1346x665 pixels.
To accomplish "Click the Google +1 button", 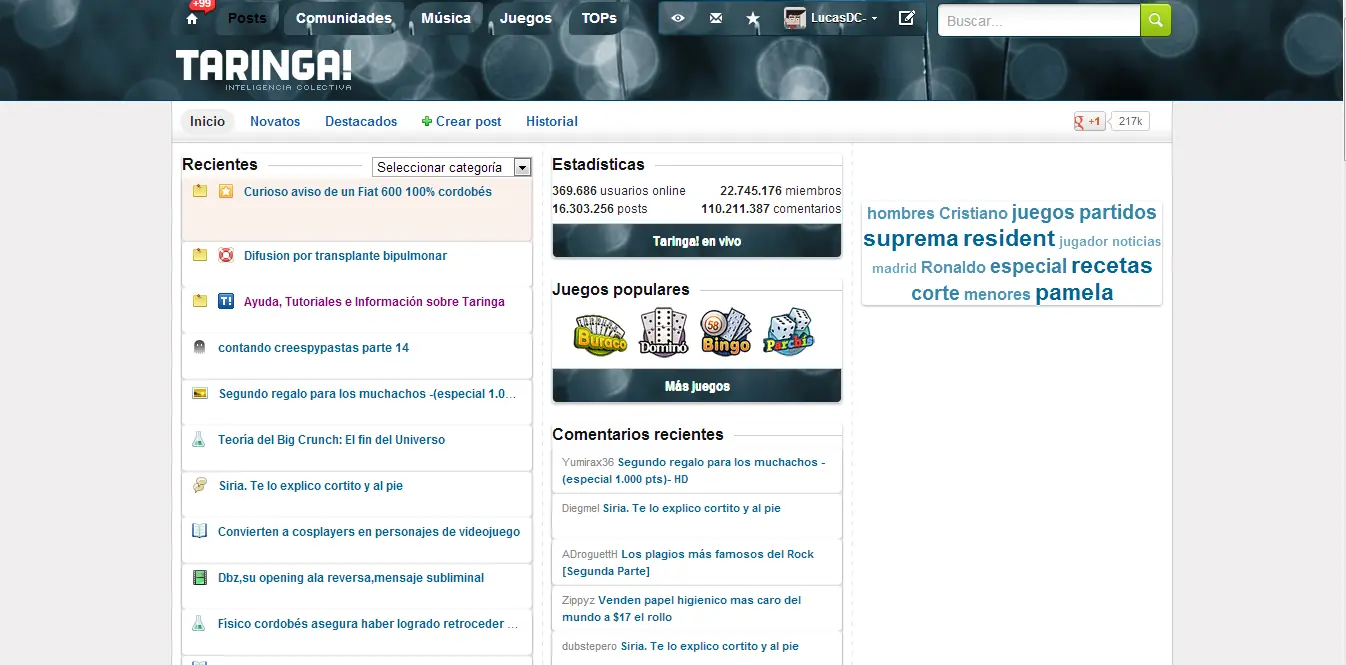I will point(1090,122).
